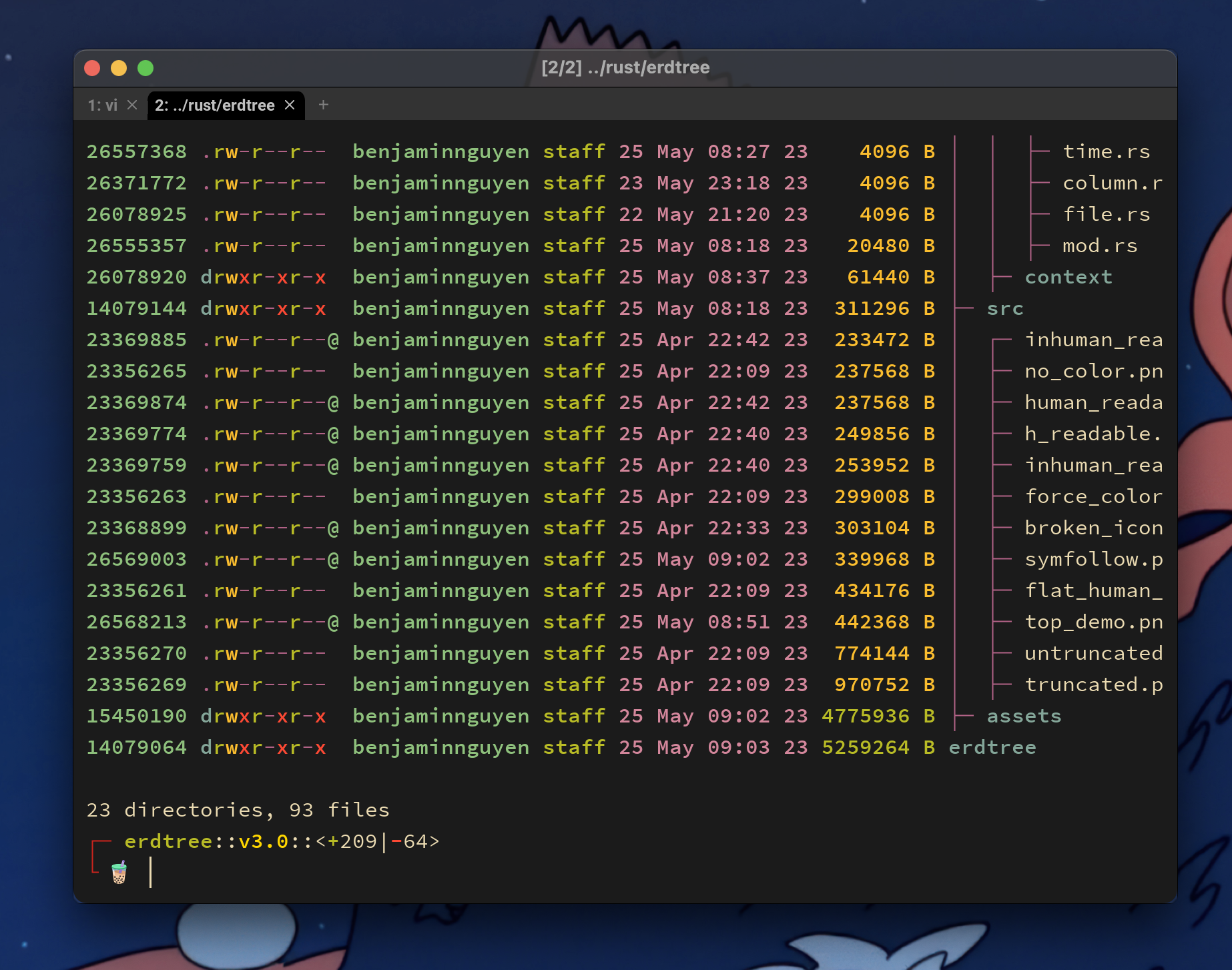Click the 'human_reada' file entry

(1094, 402)
